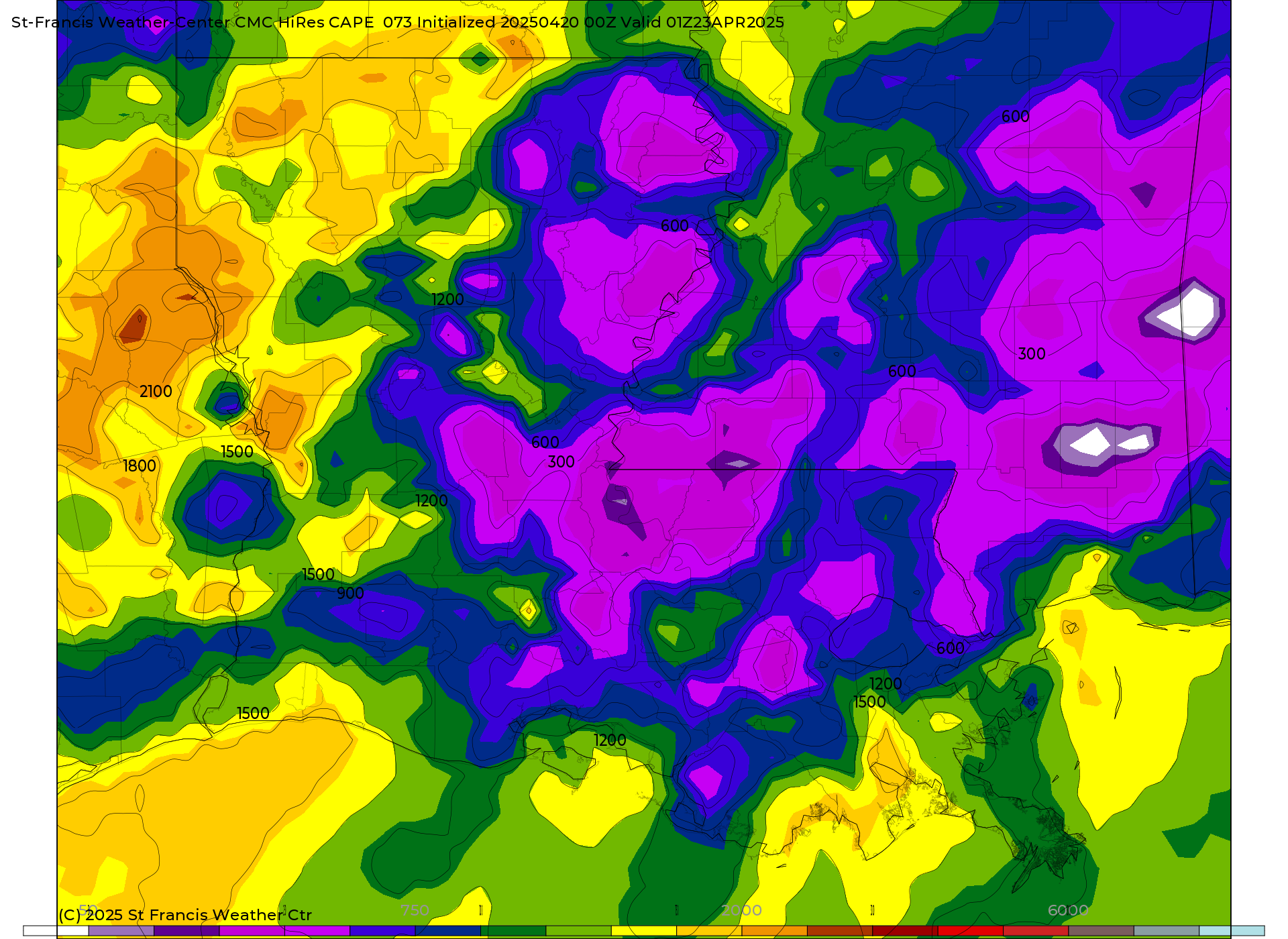Screen dimensions: 1288x939
Task: Choose the light green colorbar swatch
Action: tap(579, 931)
